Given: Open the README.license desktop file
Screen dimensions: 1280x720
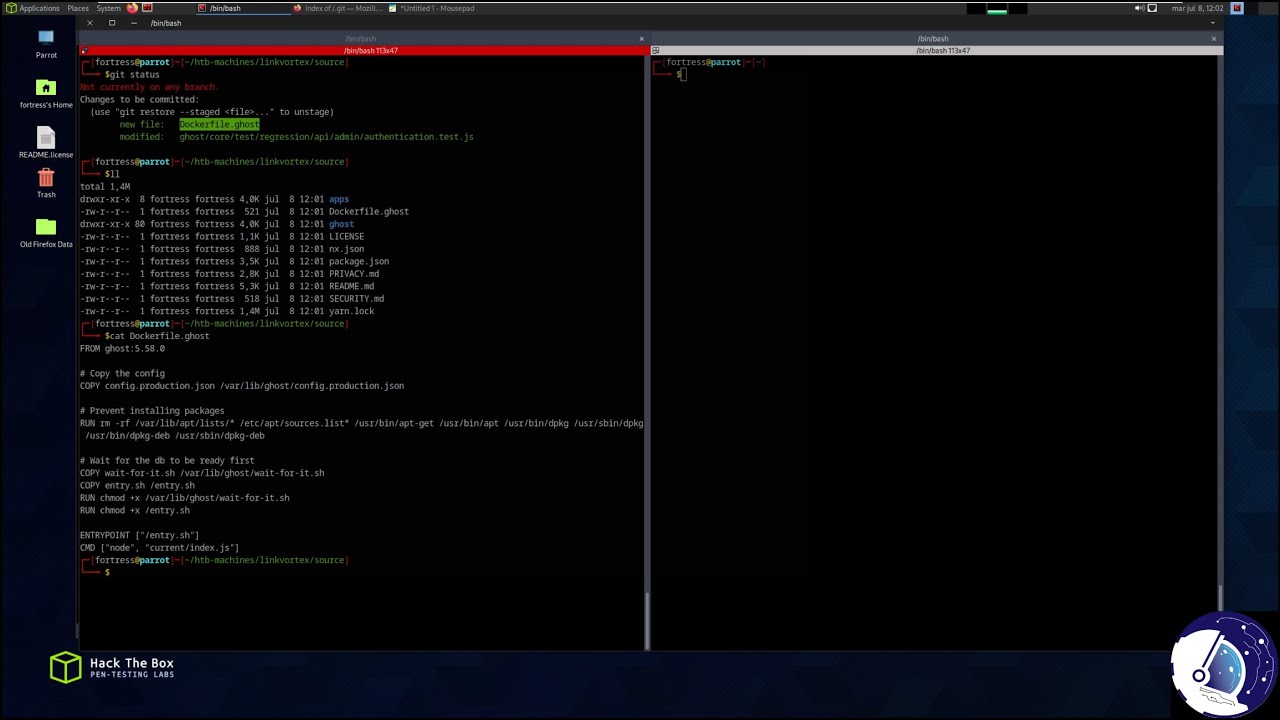Looking at the screenshot, I should 46,143.
